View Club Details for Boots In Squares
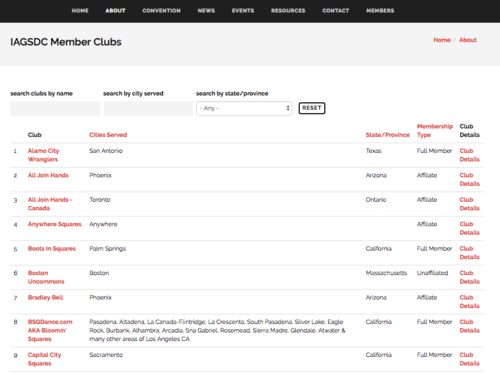 pyautogui.click(x=469, y=253)
